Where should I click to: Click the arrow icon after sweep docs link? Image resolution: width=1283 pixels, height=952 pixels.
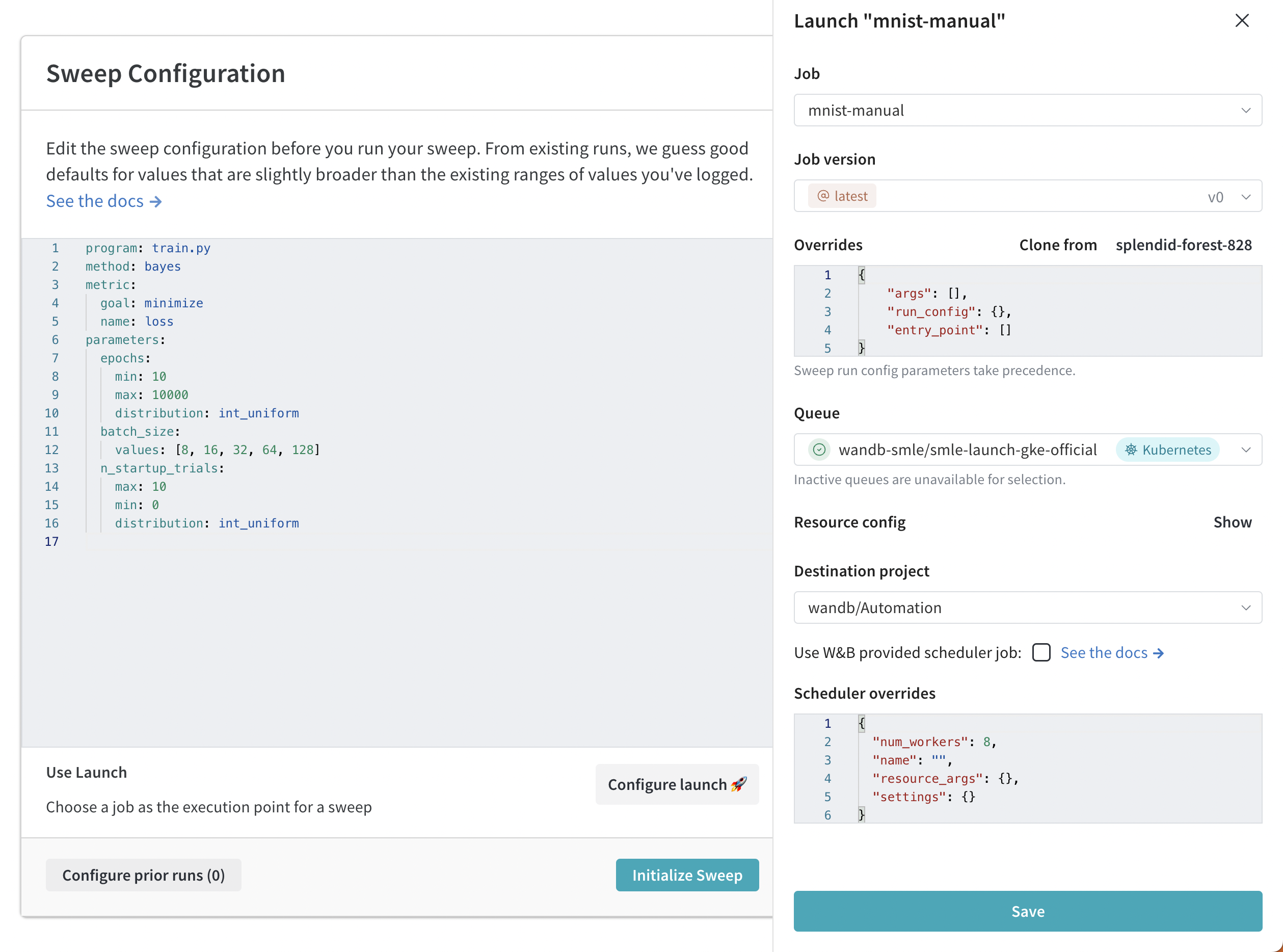pos(155,202)
